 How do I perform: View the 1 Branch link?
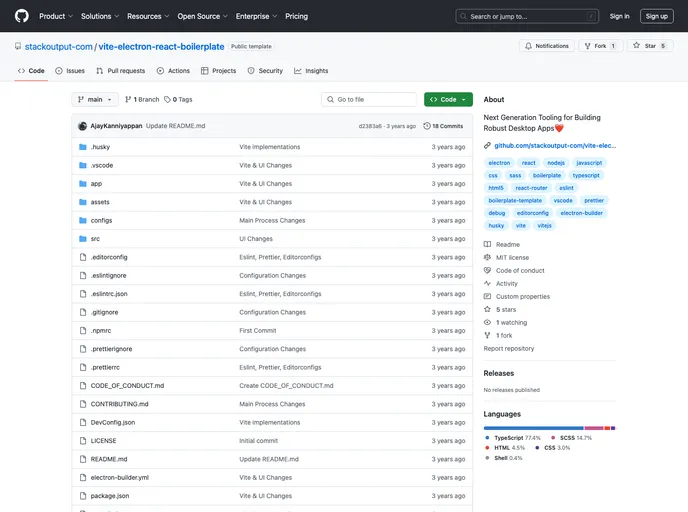142,100
